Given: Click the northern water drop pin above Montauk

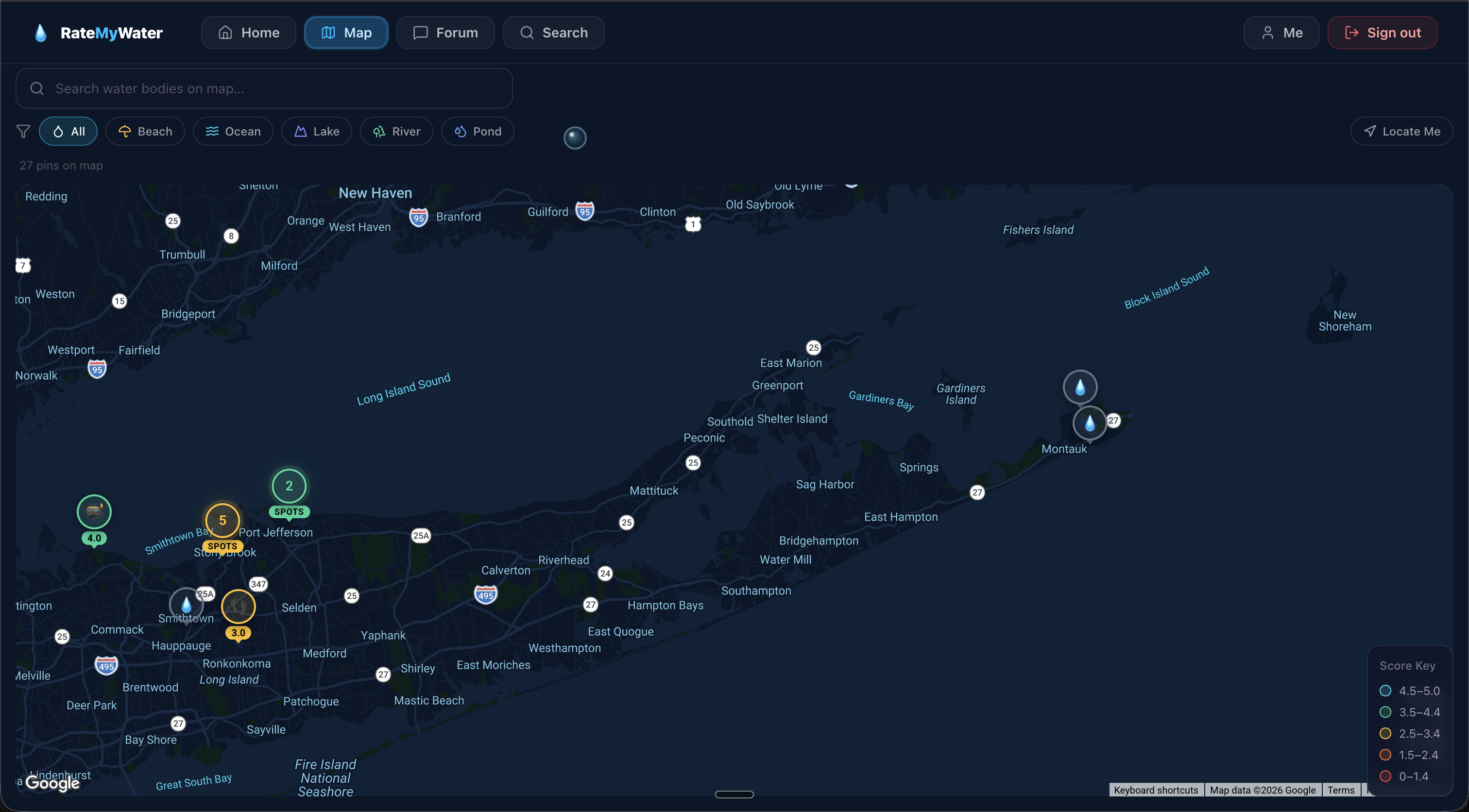Looking at the screenshot, I should point(1079,387).
